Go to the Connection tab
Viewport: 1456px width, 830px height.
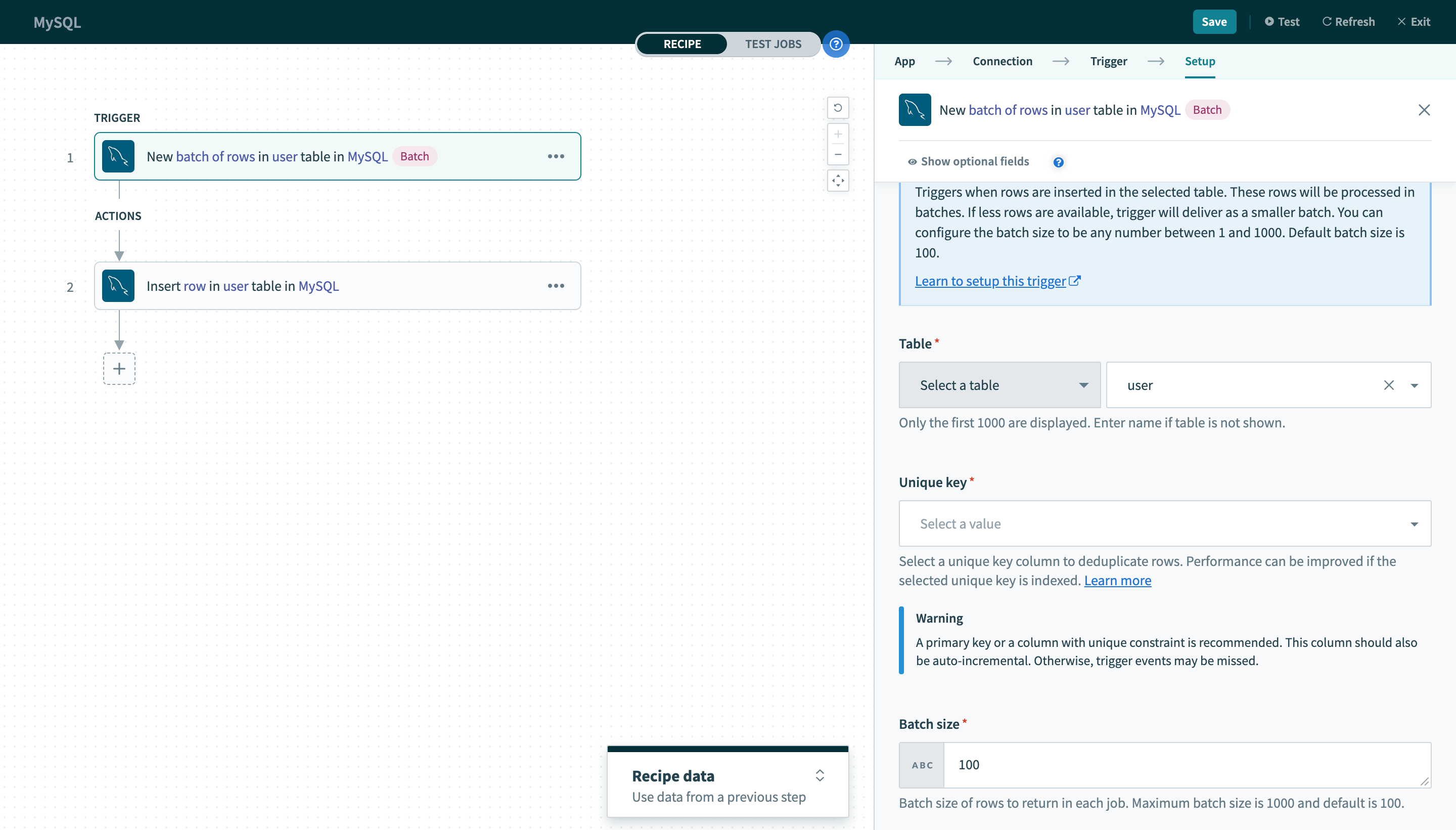click(x=1002, y=61)
